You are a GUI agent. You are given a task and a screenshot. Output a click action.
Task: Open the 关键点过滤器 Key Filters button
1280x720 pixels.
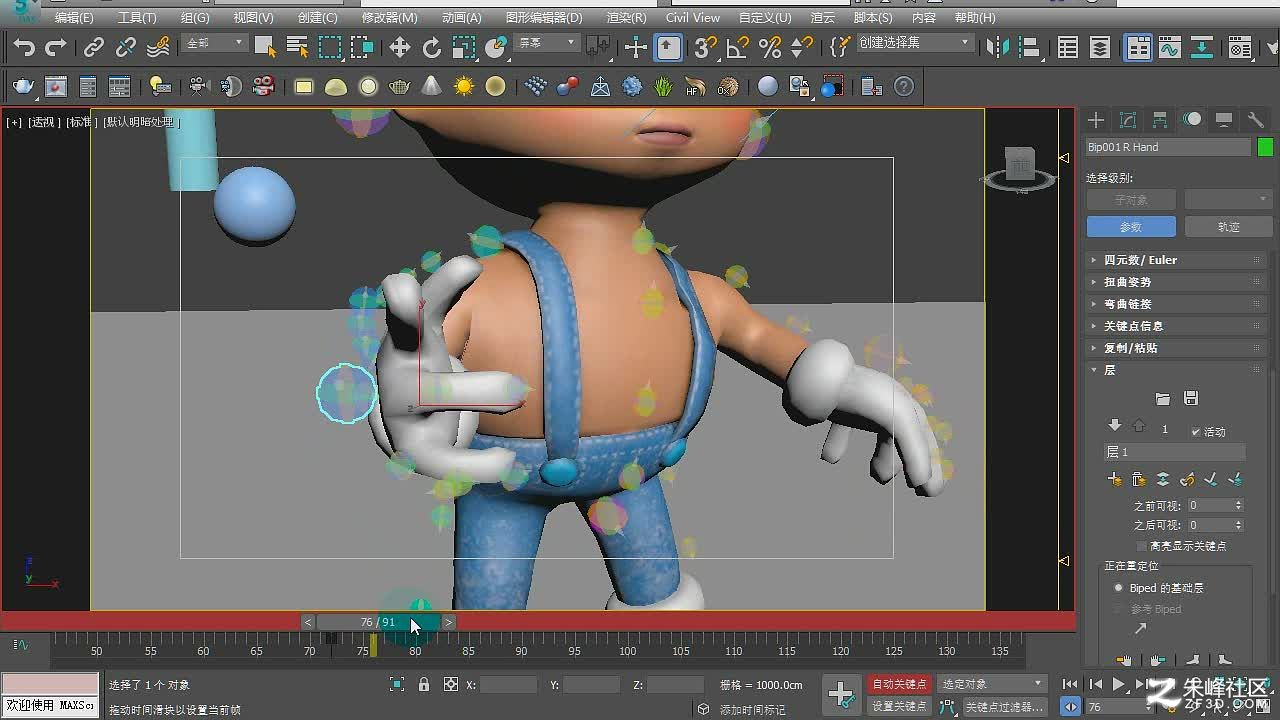(x=1004, y=706)
